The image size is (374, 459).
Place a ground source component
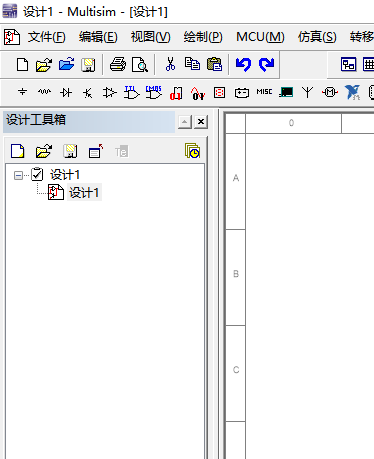22,92
